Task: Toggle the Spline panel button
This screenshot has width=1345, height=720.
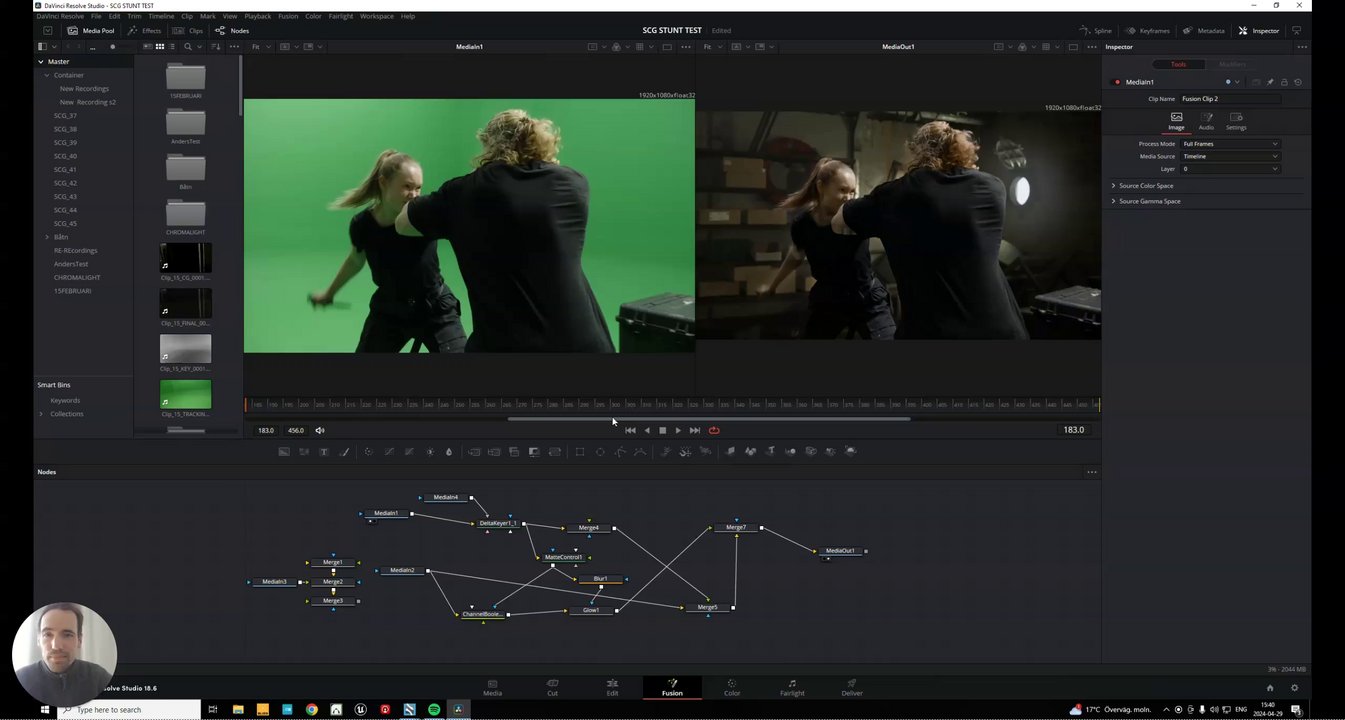Action: [1096, 30]
